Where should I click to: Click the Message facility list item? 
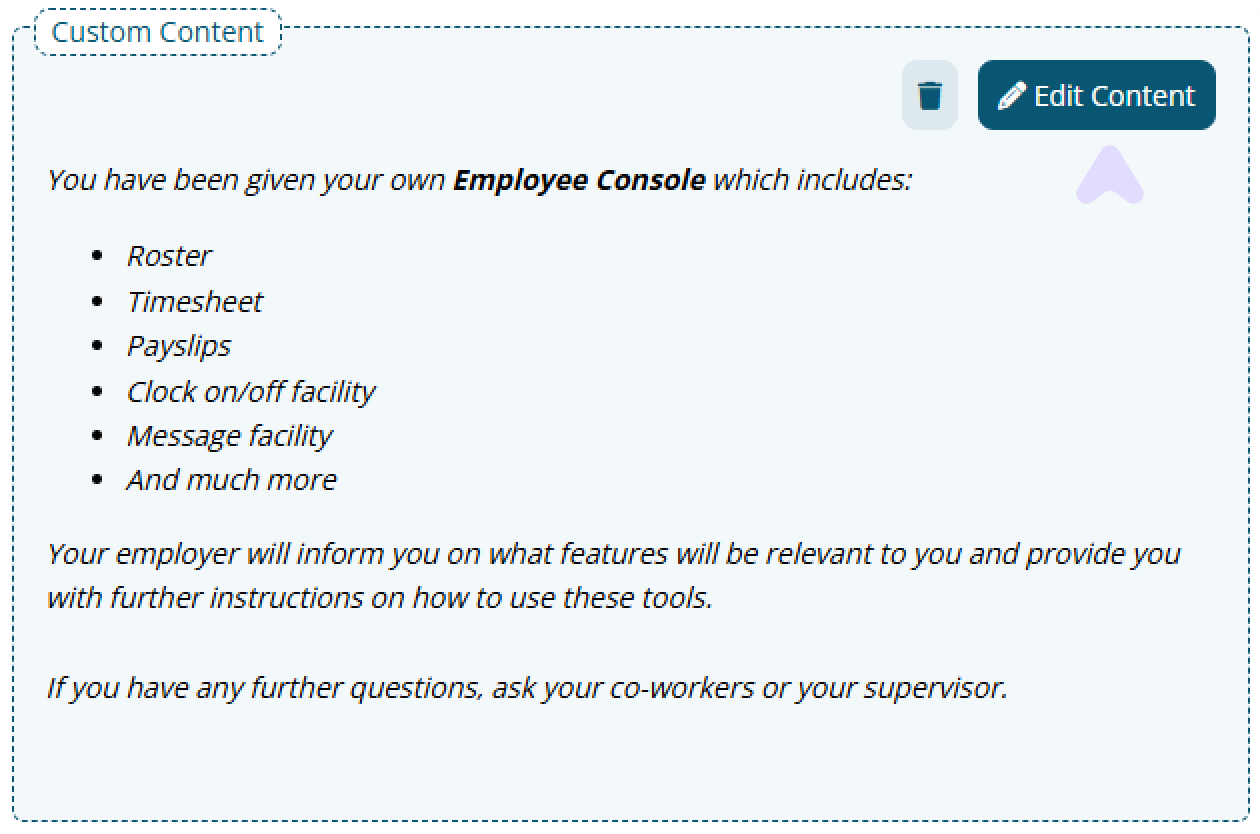(x=229, y=436)
